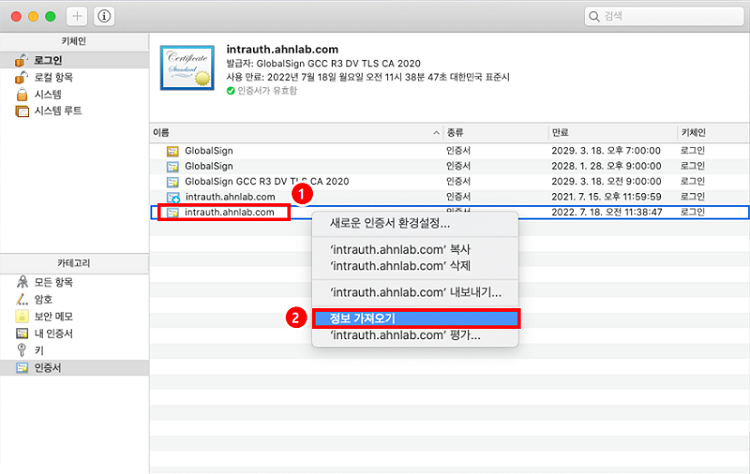Click the plus add keychain item button
The width and height of the screenshot is (750, 474).
point(77,16)
